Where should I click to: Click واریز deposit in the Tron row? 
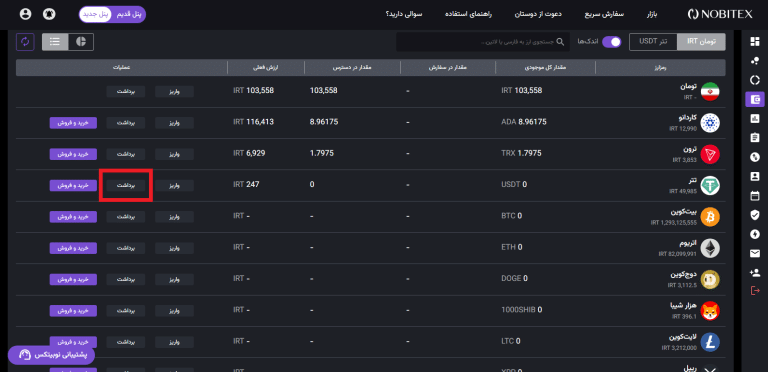pyautogui.click(x=174, y=154)
